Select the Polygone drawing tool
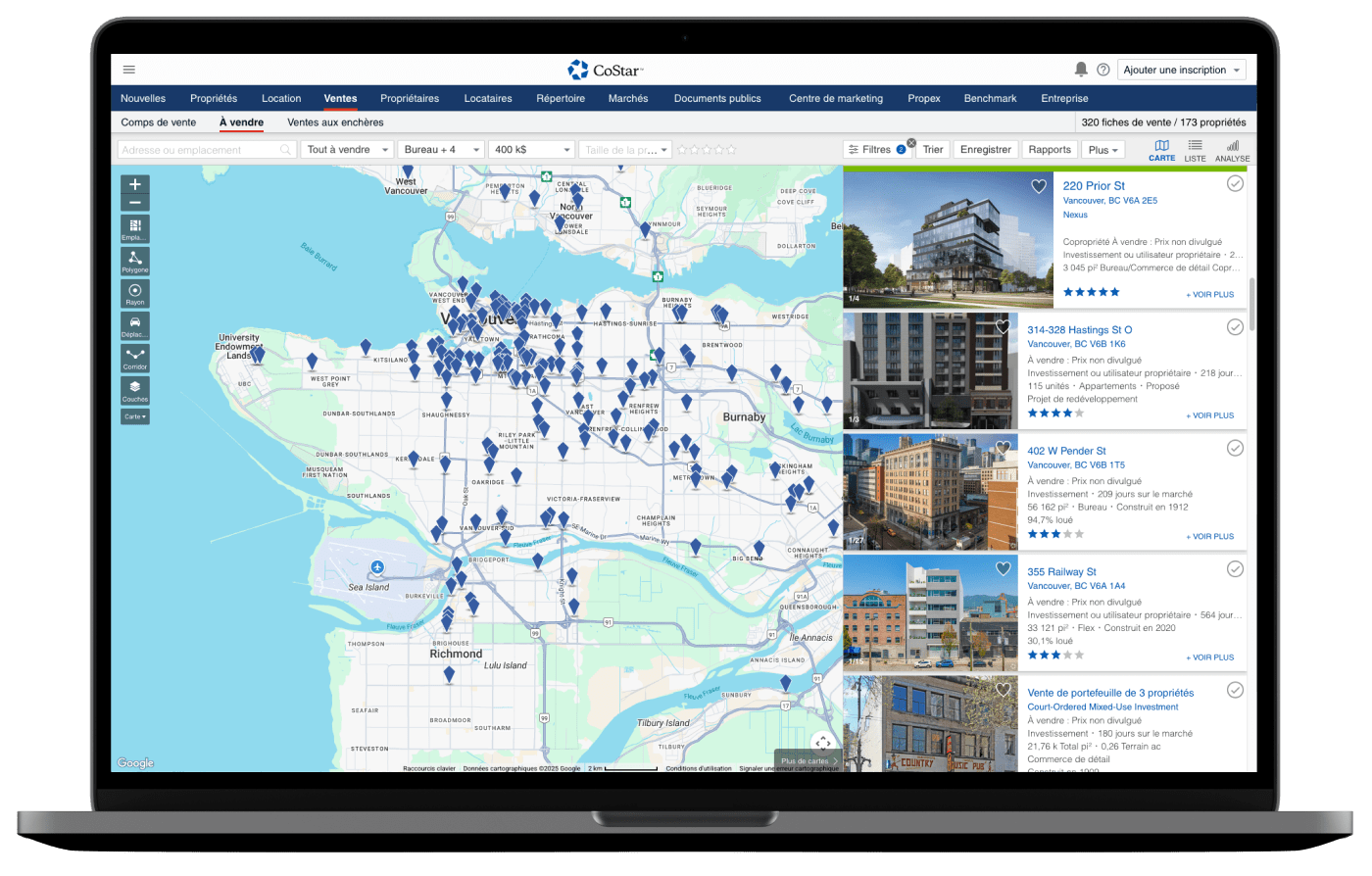Screen dimensions: 1372x876 pos(135,261)
